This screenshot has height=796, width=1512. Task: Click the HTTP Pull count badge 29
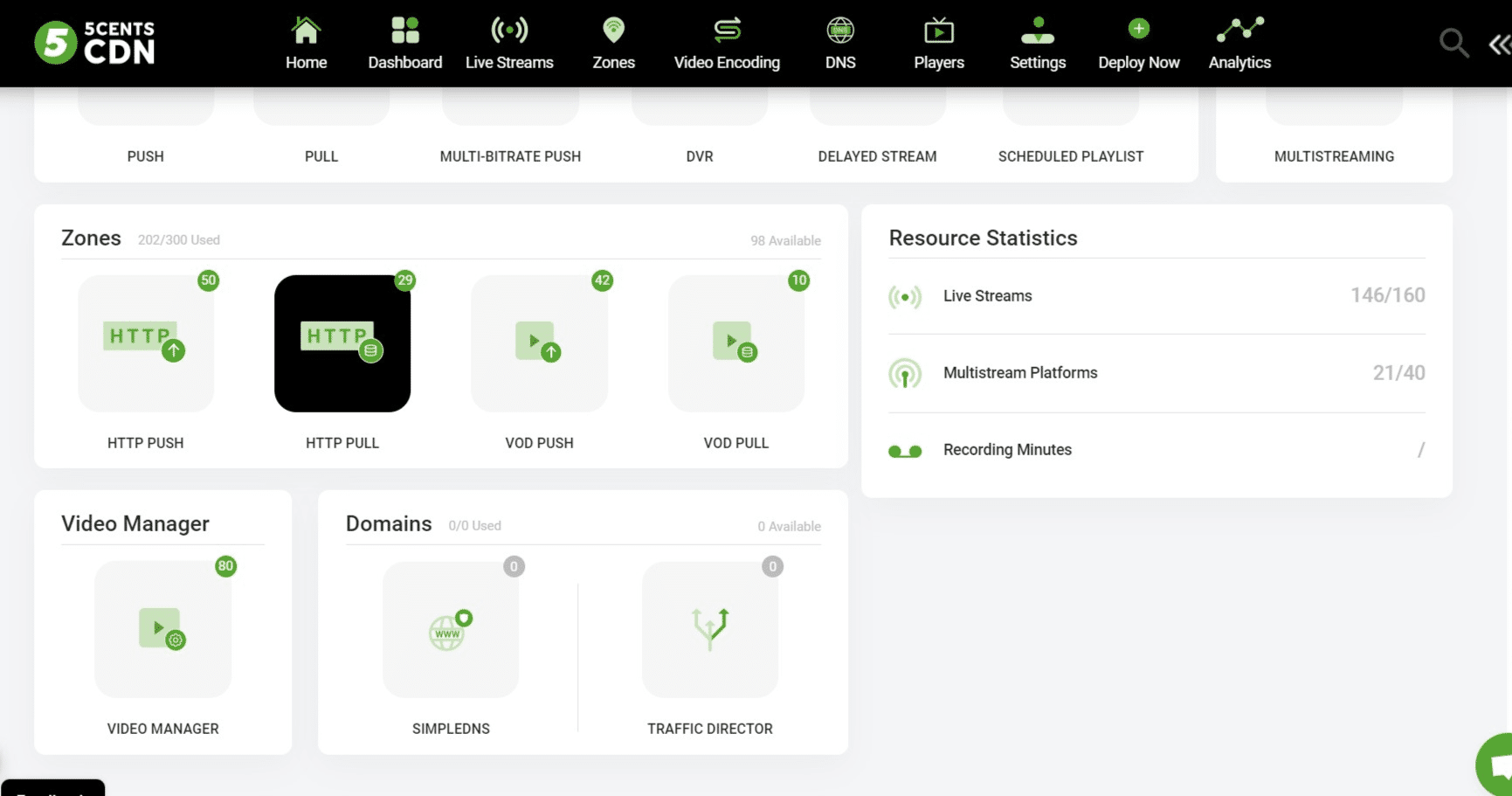(405, 280)
